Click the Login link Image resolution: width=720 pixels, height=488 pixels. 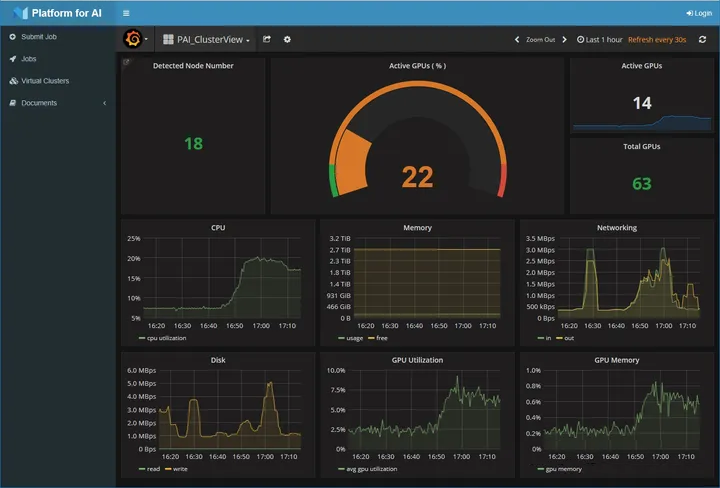699,13
